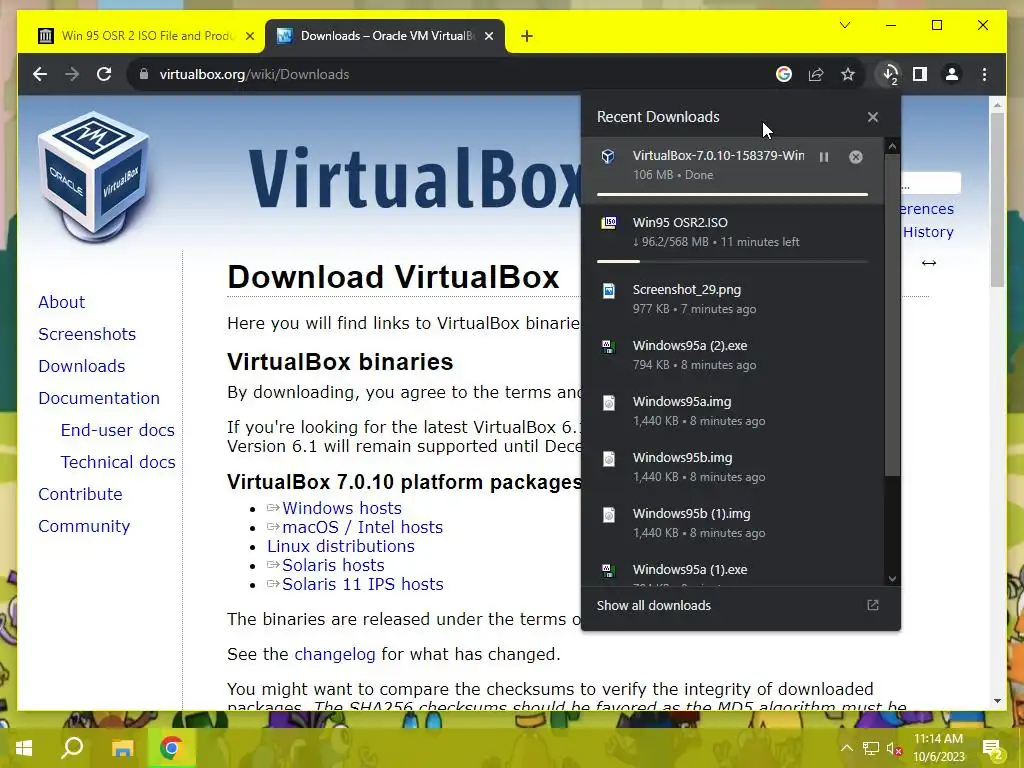Click the Windows95a (2).exe file icon

pyautogui.click(x=609, y=346)
